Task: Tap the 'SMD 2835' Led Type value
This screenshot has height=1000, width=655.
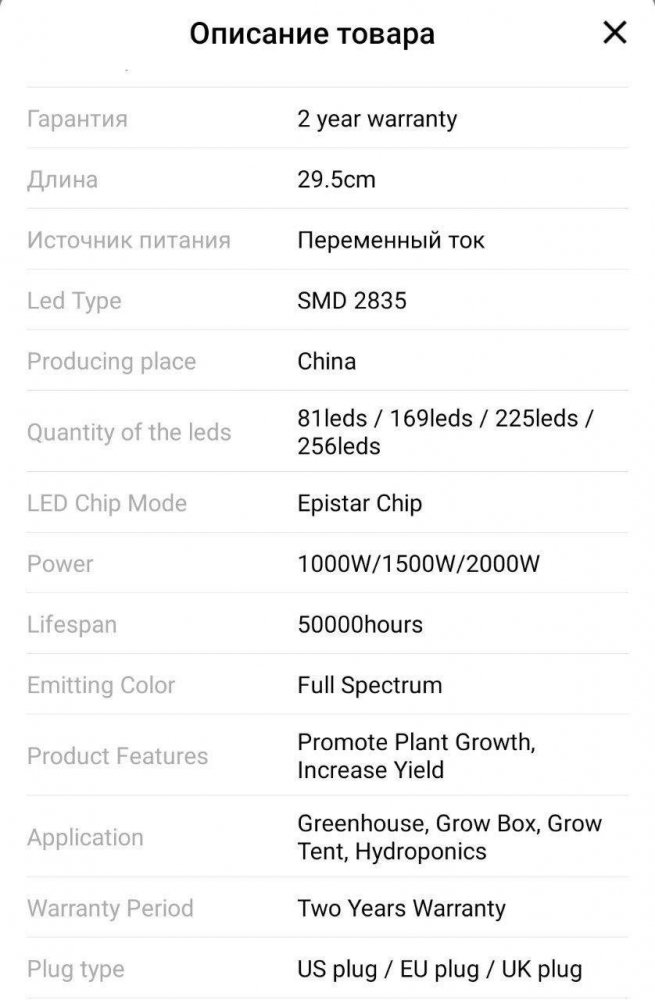Action: pyautogui.click(x=351, y=300)
